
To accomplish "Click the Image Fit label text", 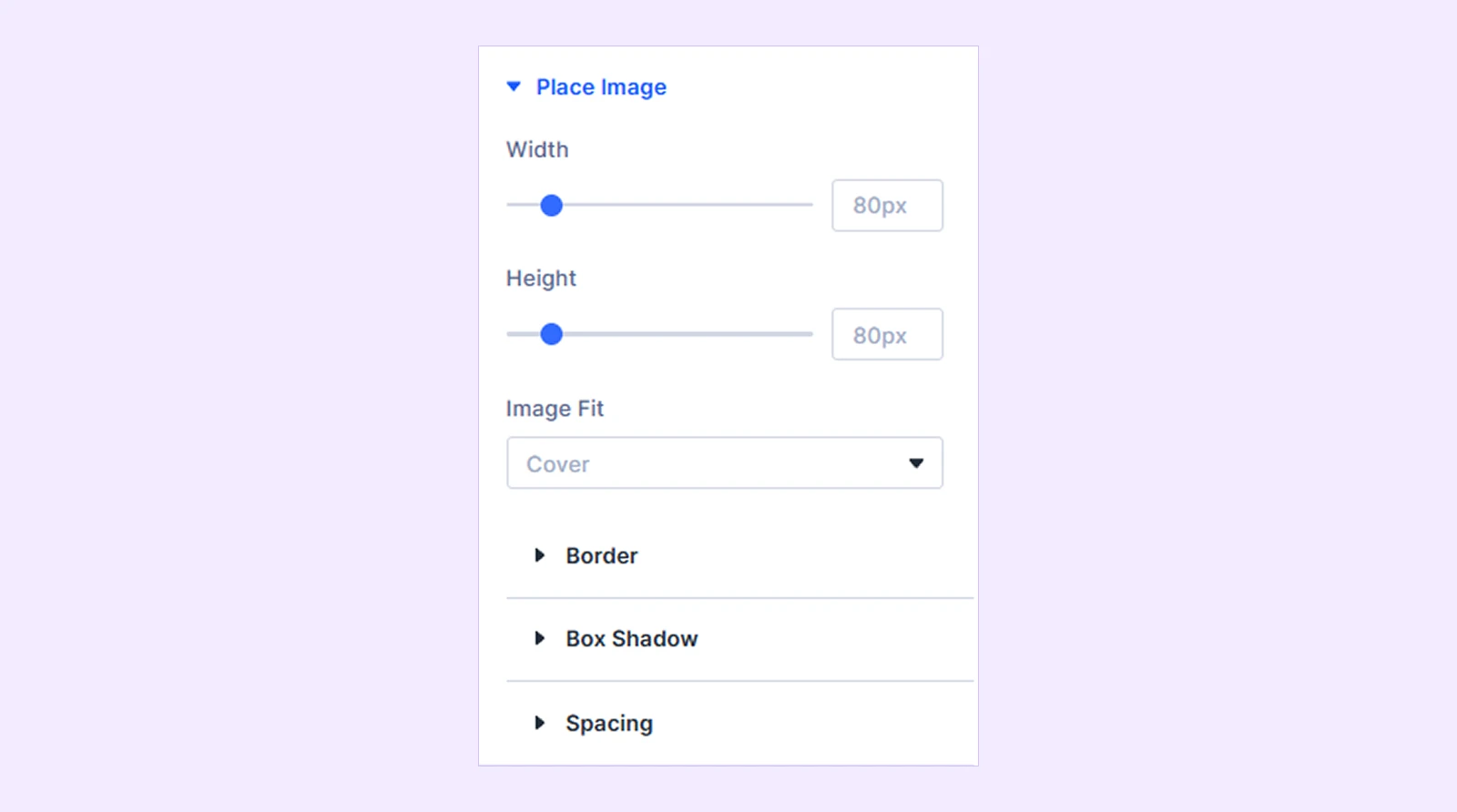I will (555, 409).
